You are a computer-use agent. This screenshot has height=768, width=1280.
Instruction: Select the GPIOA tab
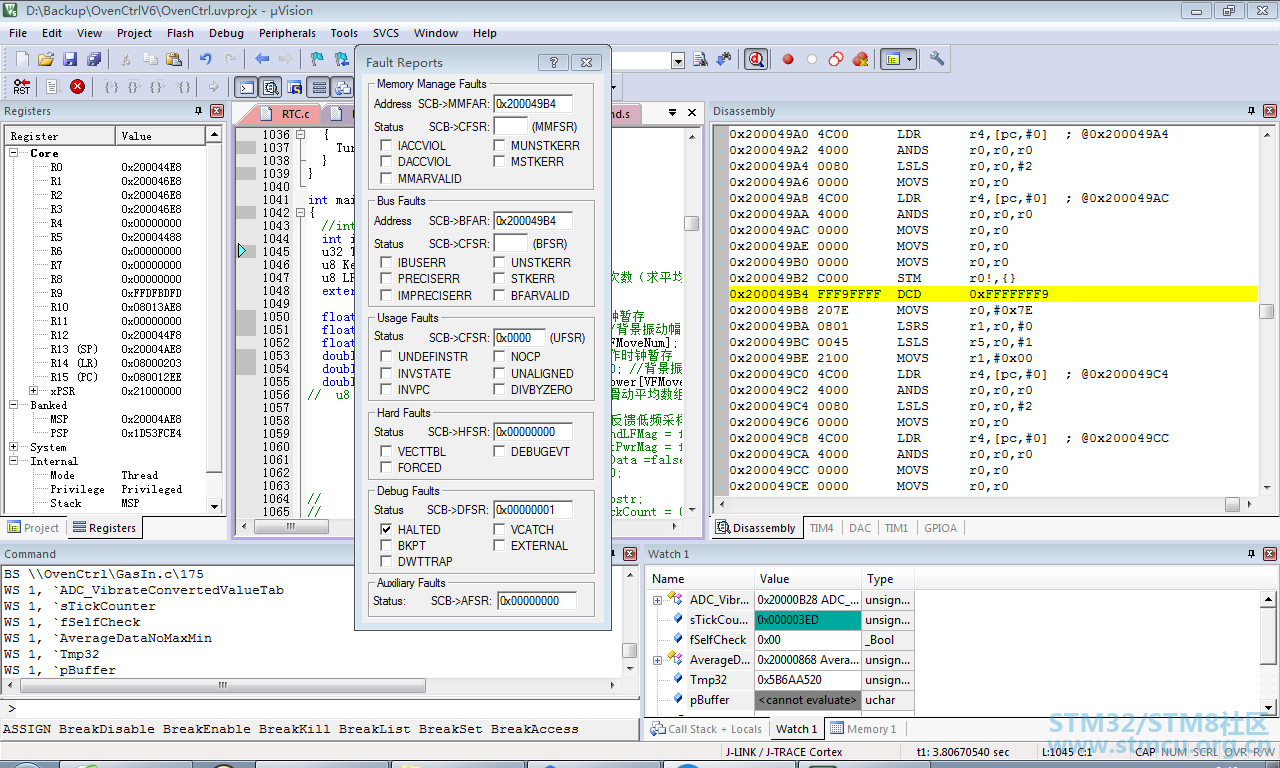tap(940, 528)
